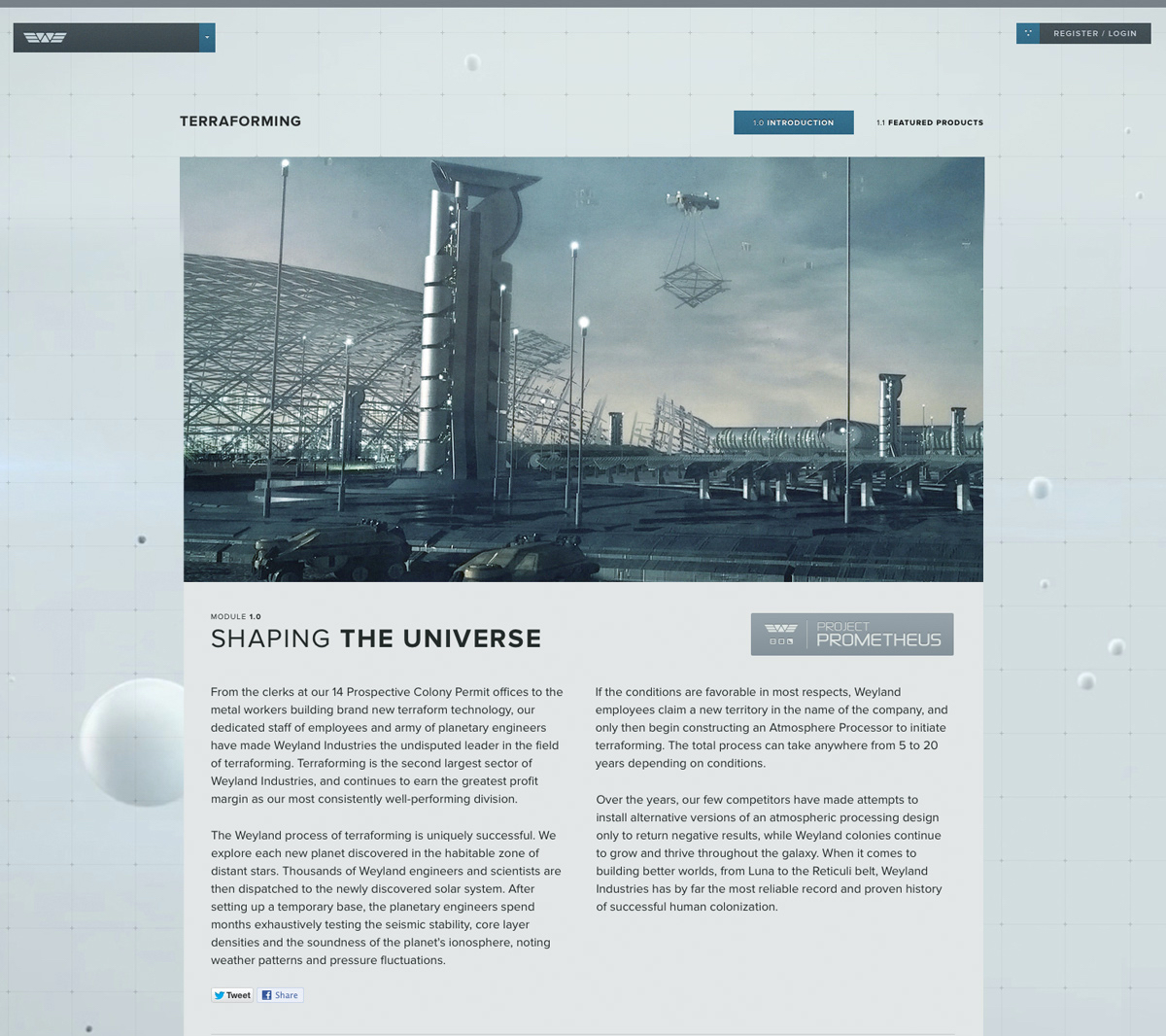Click the blue icon left of Register / Login
1166x1036 pixels.
click(1027, 33)
